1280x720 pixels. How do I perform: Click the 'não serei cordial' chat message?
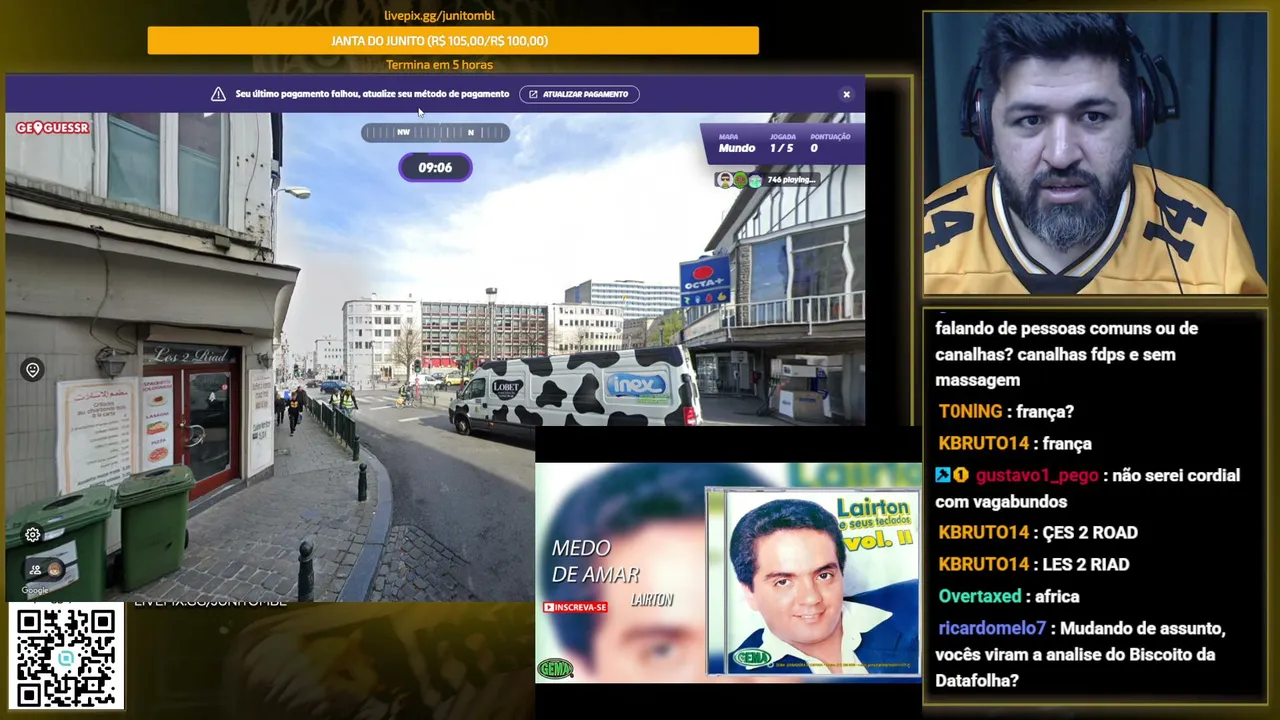[1088, 488]
